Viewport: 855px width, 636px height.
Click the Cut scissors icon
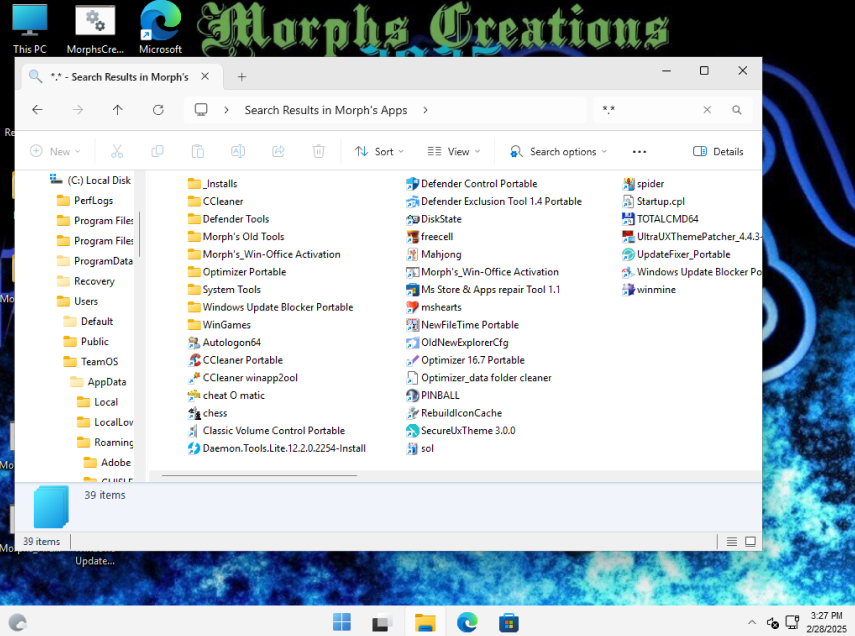point(117,152)
